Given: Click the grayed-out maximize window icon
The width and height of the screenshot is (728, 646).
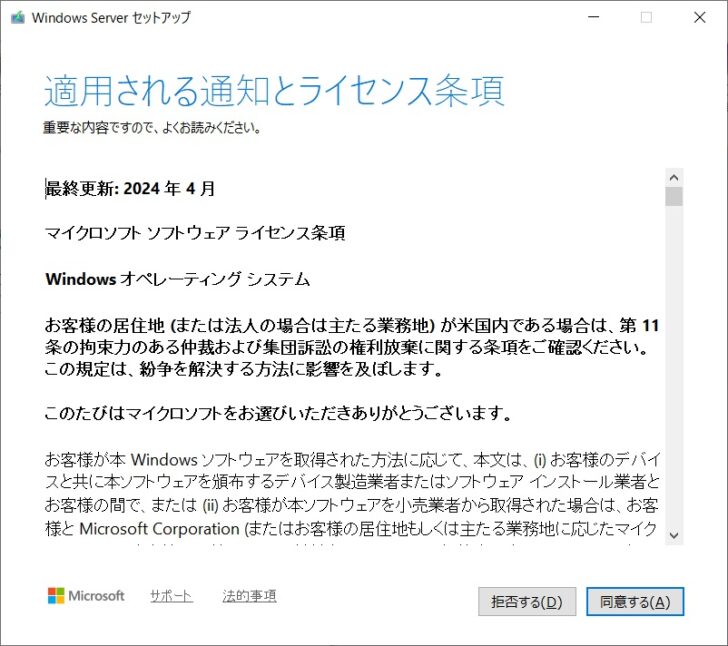Looking at the screenshot, I should pos(646,17).
